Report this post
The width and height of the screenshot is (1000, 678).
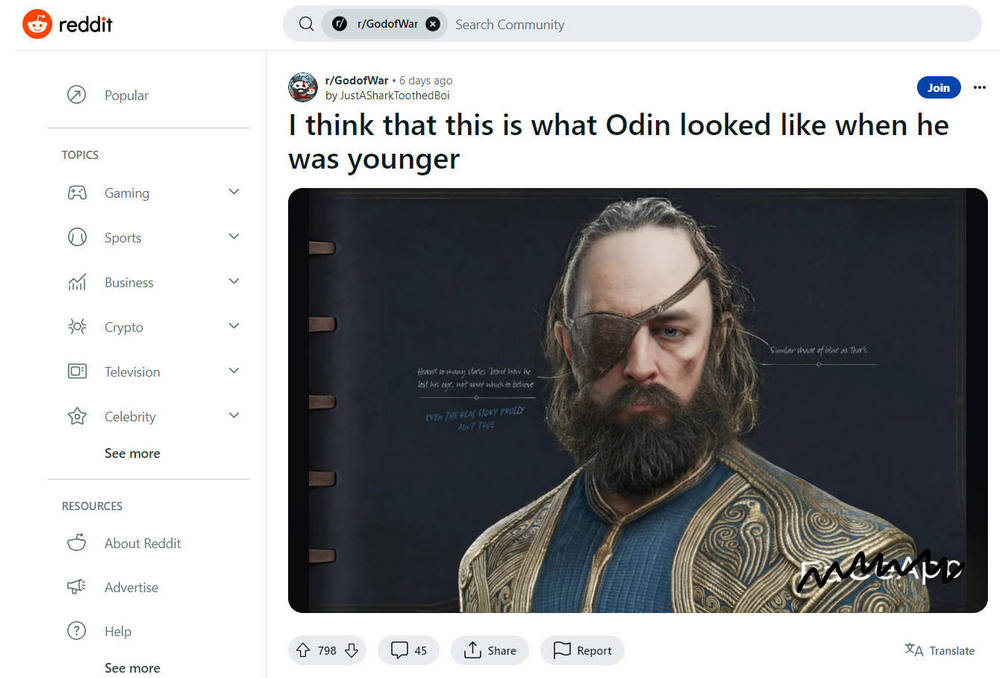[582, 650]
